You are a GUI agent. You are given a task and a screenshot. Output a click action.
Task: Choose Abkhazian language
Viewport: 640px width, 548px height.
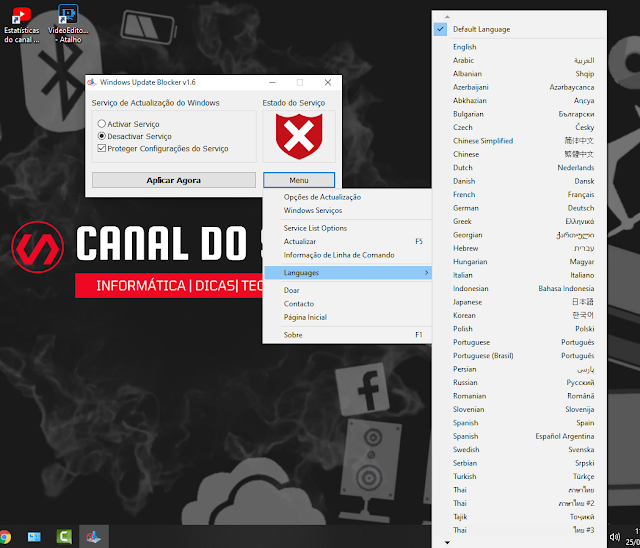point(519,100)
